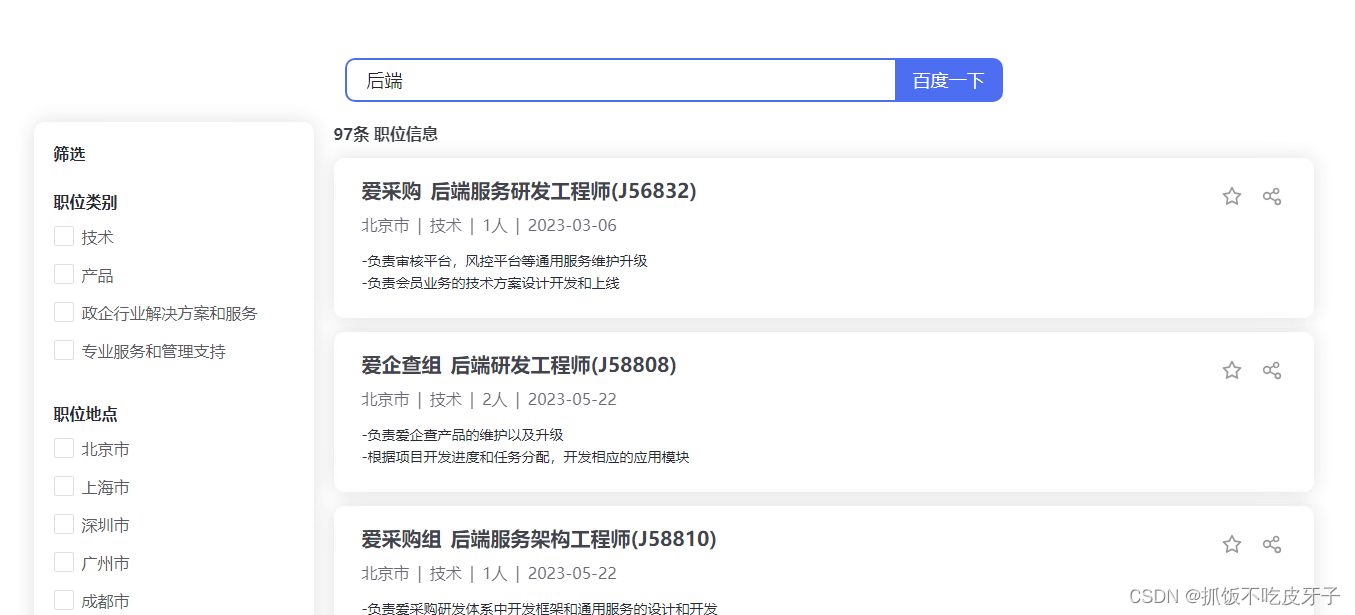The image size is (1355, 615).
Task: Favorite the 后端服务研发工程师(J56832) job with the star
Action: pyautogui.click(x=1231, y=196)
